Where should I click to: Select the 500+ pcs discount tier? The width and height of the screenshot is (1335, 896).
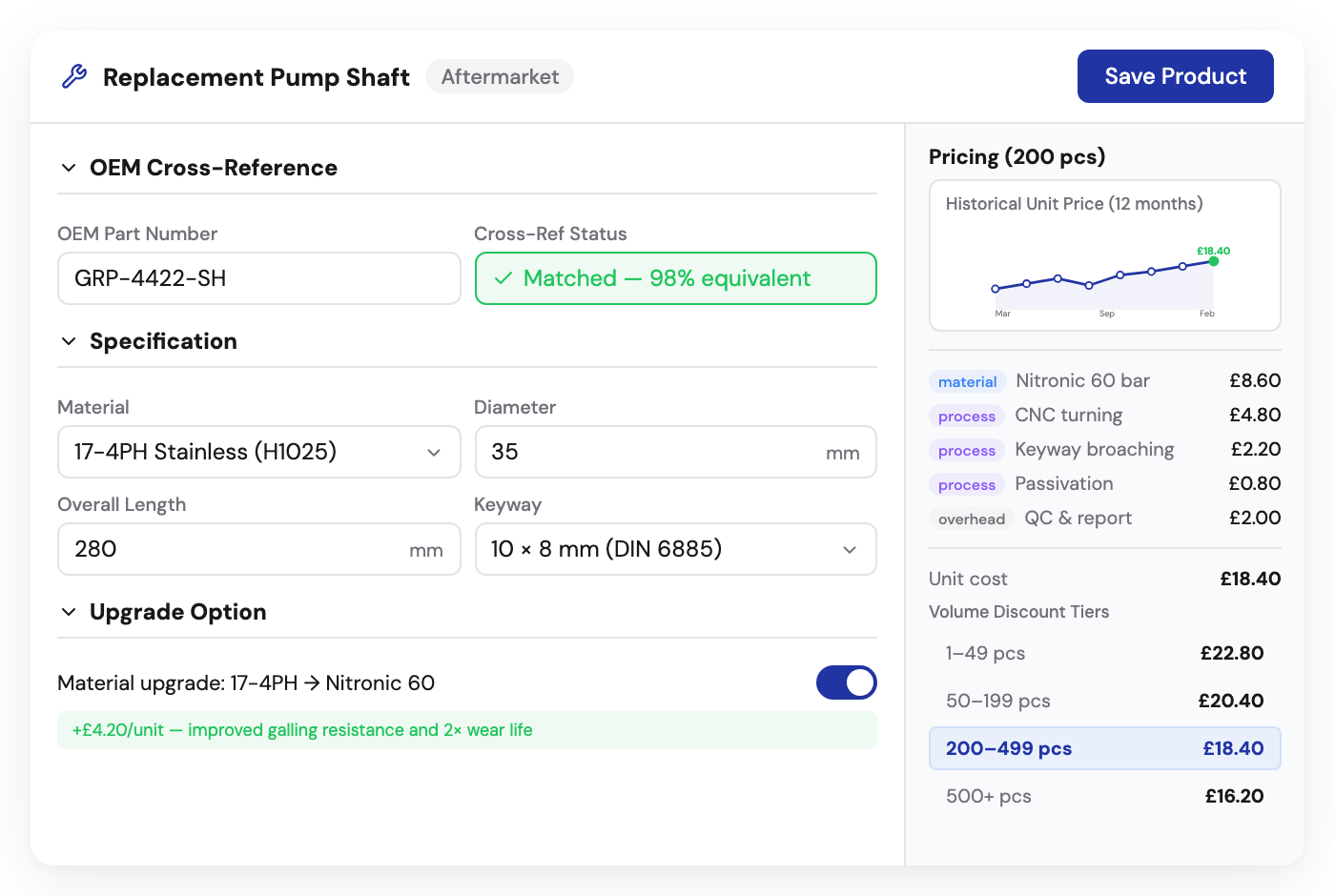[x=1104, y=796]
